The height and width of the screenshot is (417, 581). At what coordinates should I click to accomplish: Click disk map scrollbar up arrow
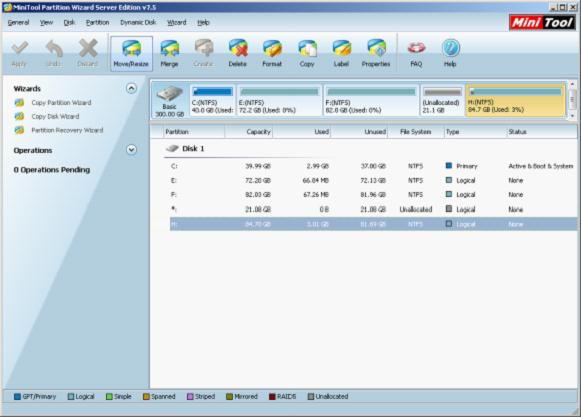pos(572,85)
